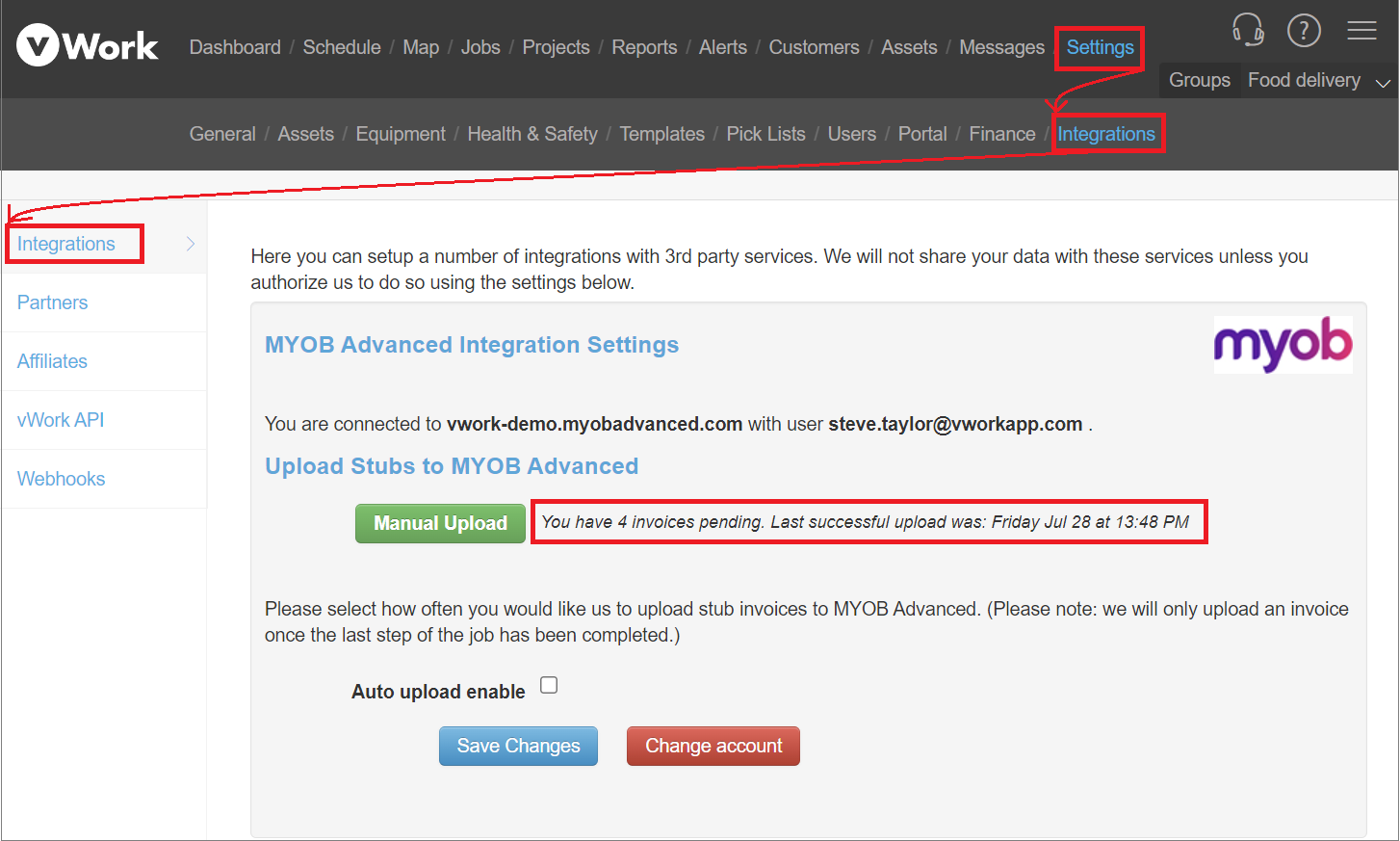
Task: Open Assets in the top navigation
Action: (x=909, y=47)
